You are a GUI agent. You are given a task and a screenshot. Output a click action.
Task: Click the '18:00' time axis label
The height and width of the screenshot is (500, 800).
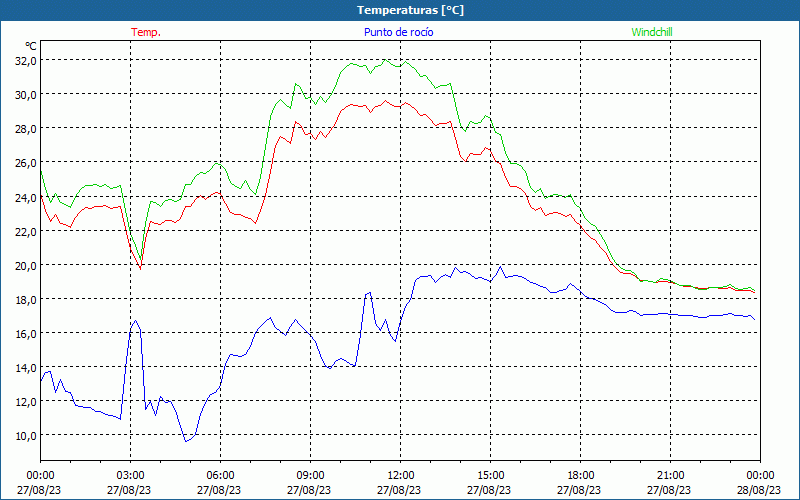tap(580, 476)
